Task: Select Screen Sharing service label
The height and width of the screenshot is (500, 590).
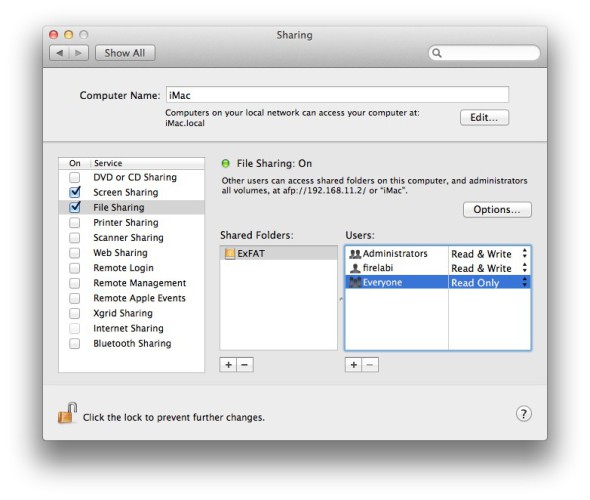Action: pos(126,192)
